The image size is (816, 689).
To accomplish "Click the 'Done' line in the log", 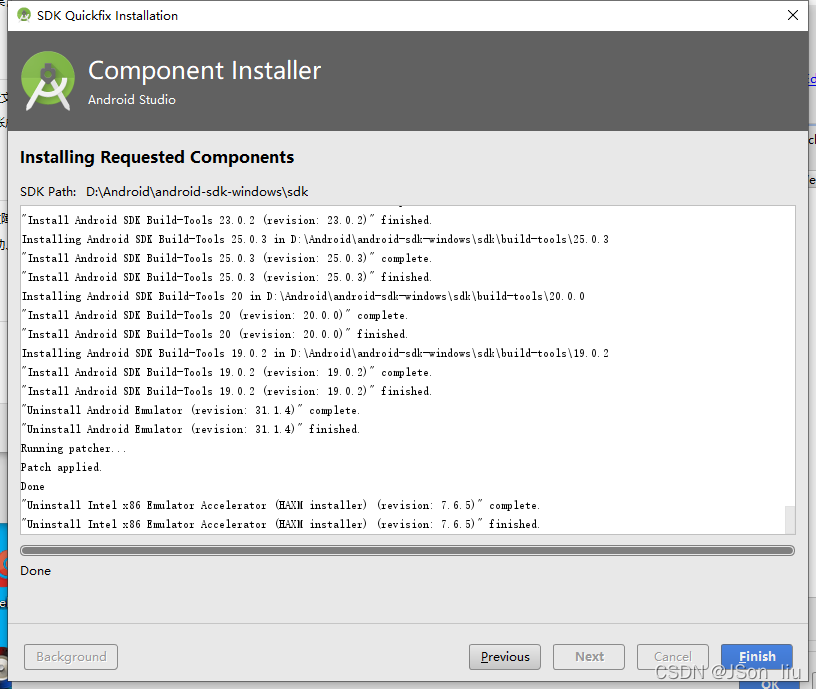I will pyautogui.click(x=33, y=487).
